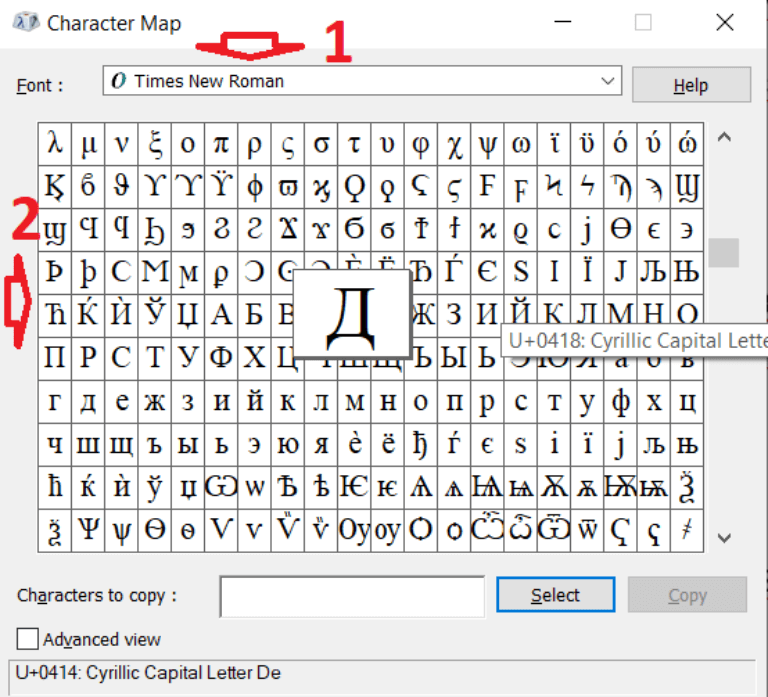This screenshot has height=697, width=768.
Task: Enable the Advanced view checkbox
Action: (27, 639)
